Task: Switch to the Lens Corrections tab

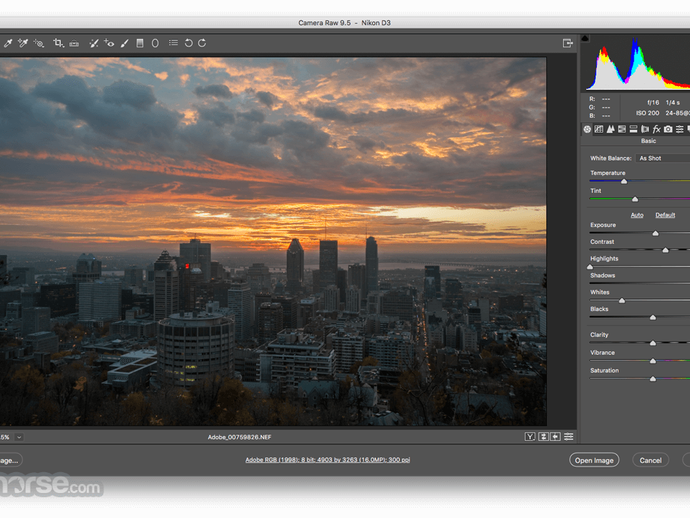Action: tap(645, 129)
